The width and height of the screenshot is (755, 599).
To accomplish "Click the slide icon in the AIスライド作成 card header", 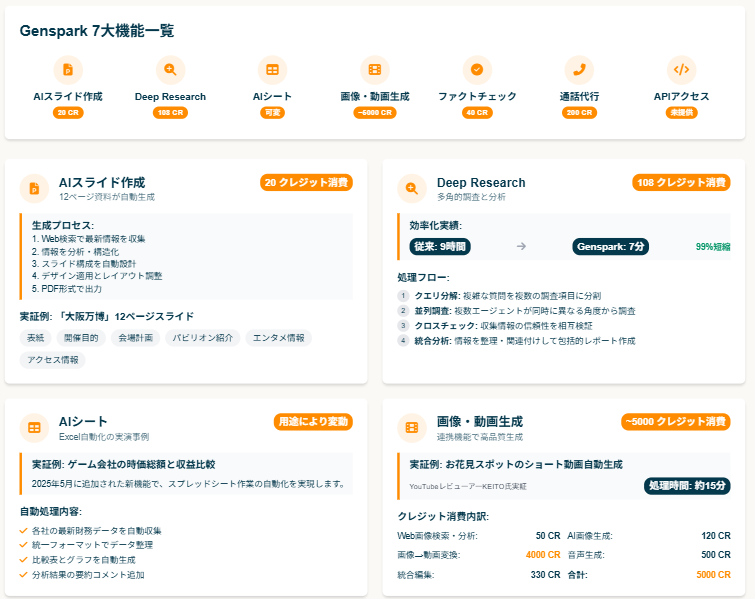I will tap(34, 189).
